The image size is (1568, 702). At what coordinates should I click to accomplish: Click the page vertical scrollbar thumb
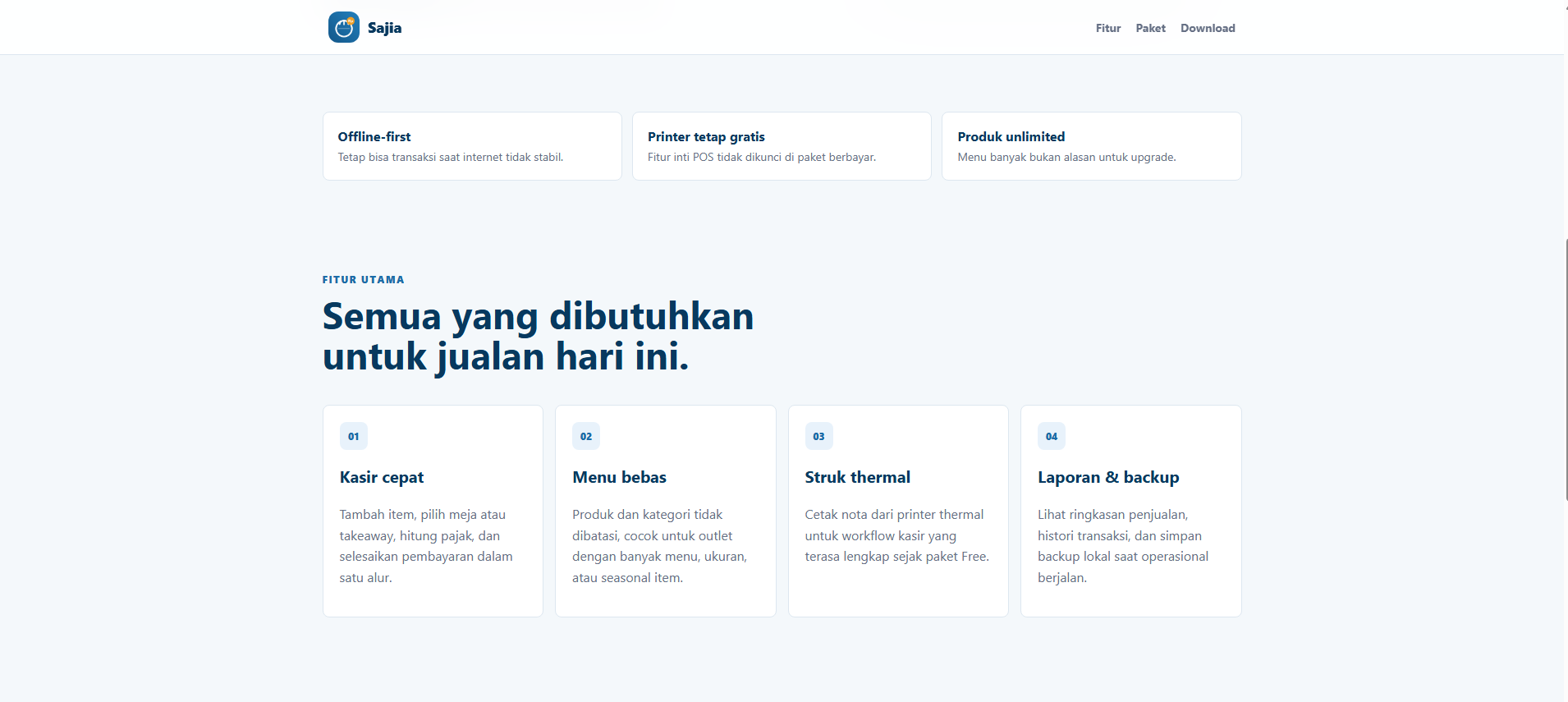(x=1565, y=369)
